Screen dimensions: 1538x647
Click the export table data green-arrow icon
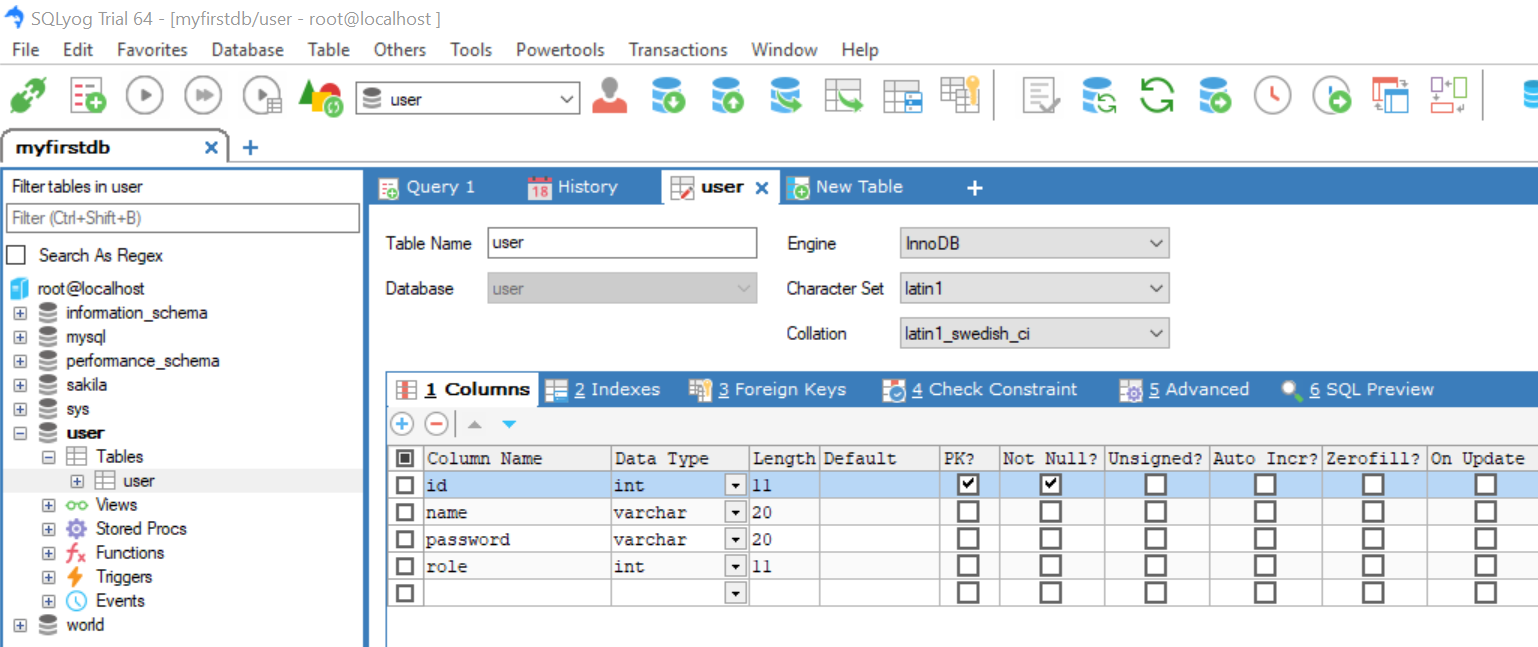point(843,96)
